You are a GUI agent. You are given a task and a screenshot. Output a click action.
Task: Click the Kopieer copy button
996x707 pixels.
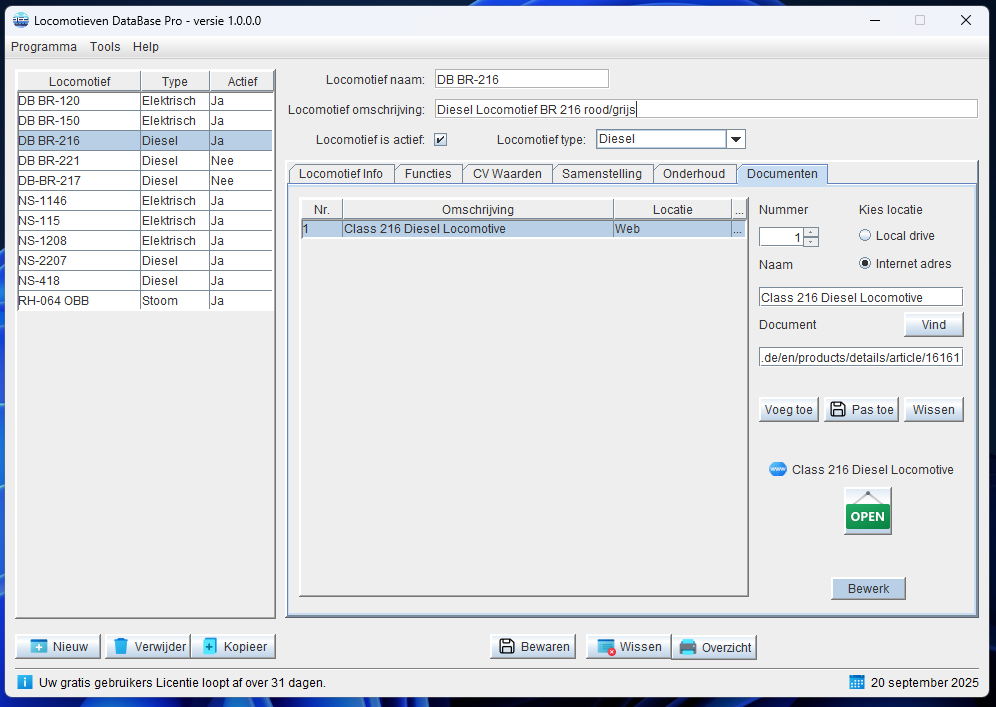click(233, 647)
